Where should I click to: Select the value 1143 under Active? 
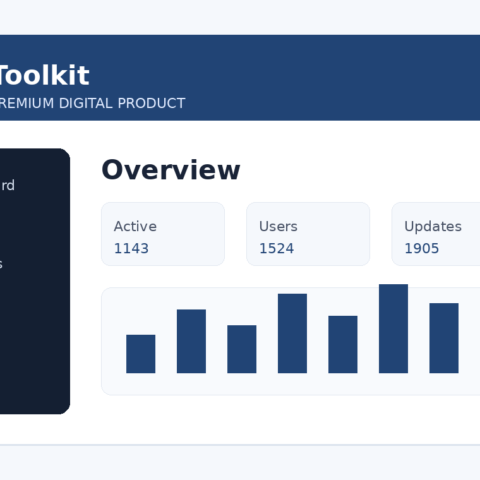pos(131,248)
